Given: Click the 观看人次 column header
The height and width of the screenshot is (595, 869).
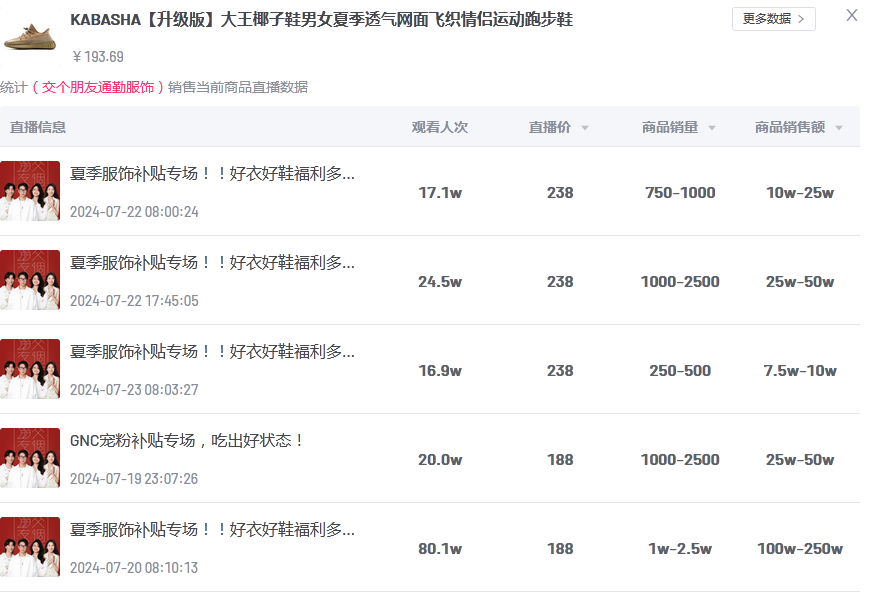Looking at the screenshot, I should point(440,127).
